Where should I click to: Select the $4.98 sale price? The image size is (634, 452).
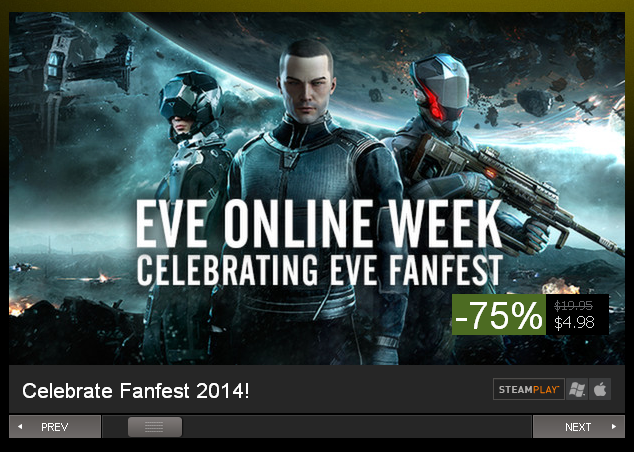(x=574, y=323)
